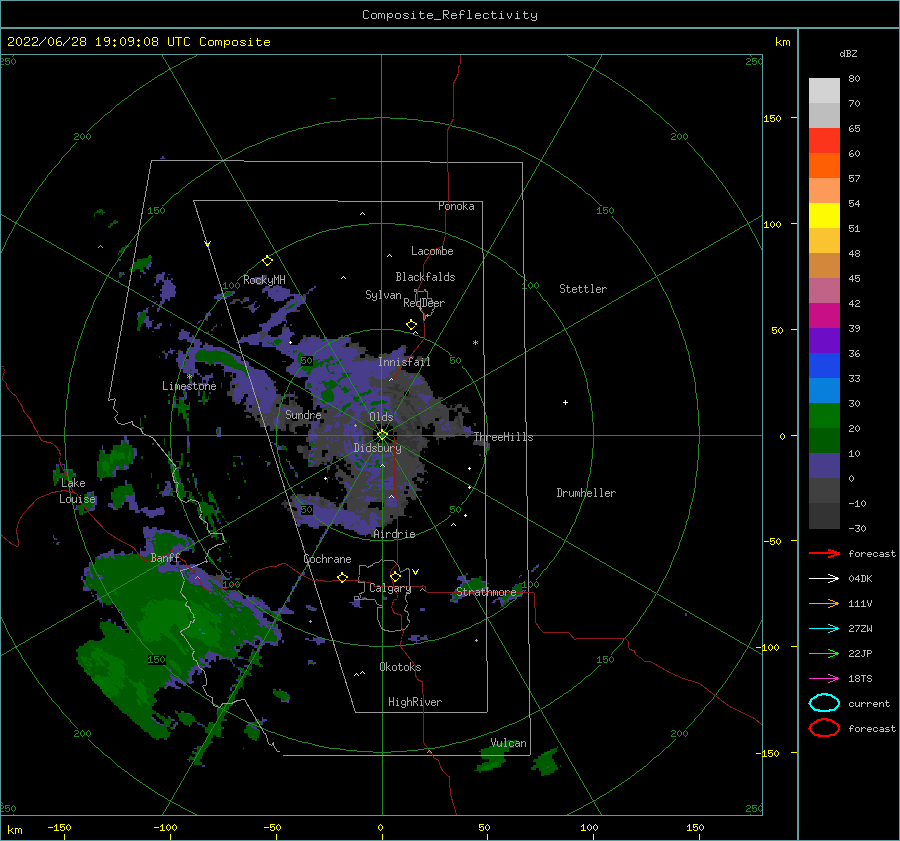Select the Okotoks label

pos(400,667)
